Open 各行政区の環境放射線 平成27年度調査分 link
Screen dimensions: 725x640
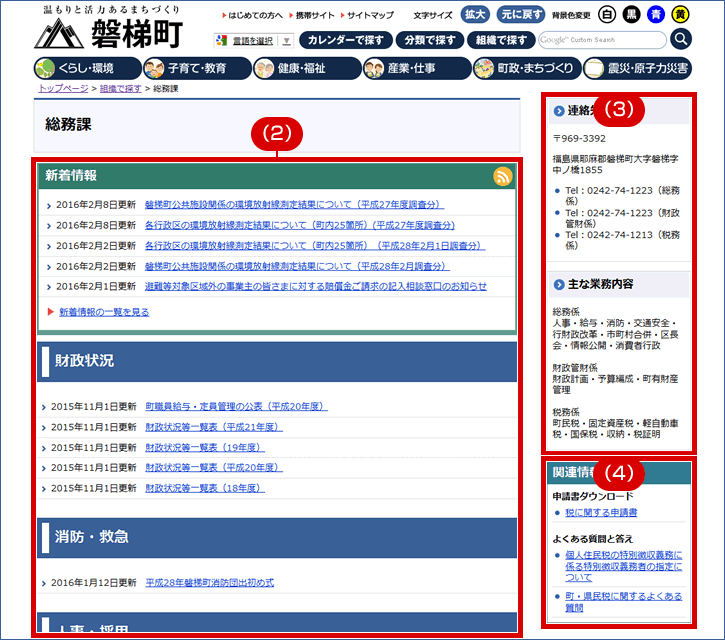pyautogui.click(x=300, y=225)
